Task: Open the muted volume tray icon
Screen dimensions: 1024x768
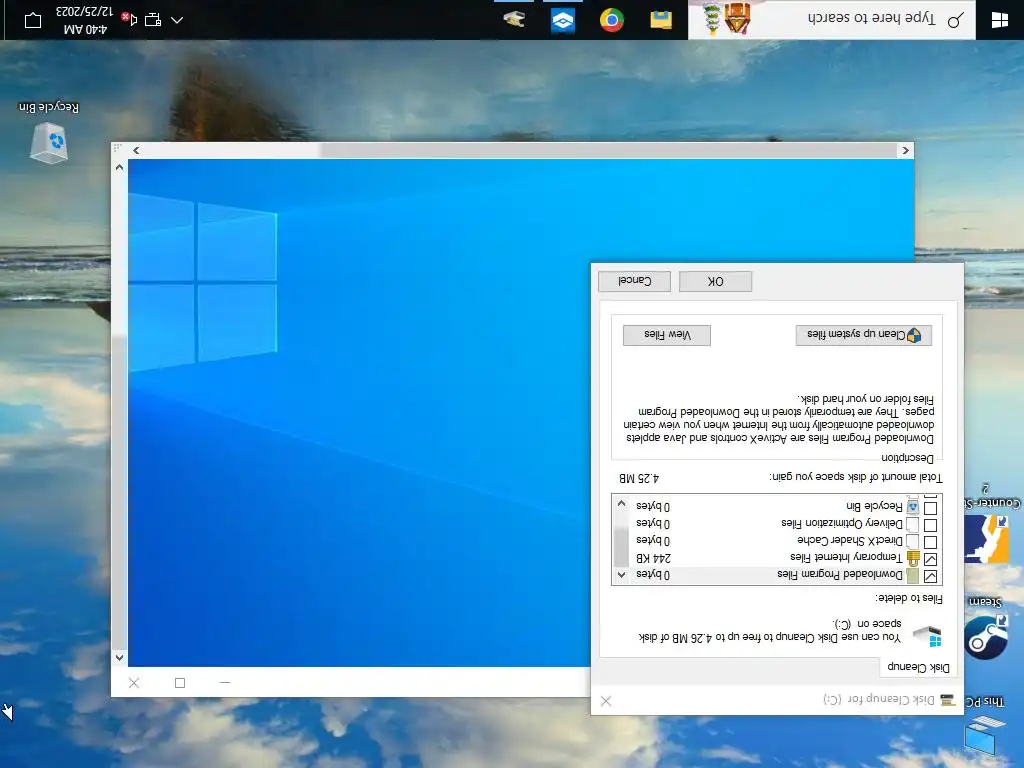Action: click(x=129, y=18)
